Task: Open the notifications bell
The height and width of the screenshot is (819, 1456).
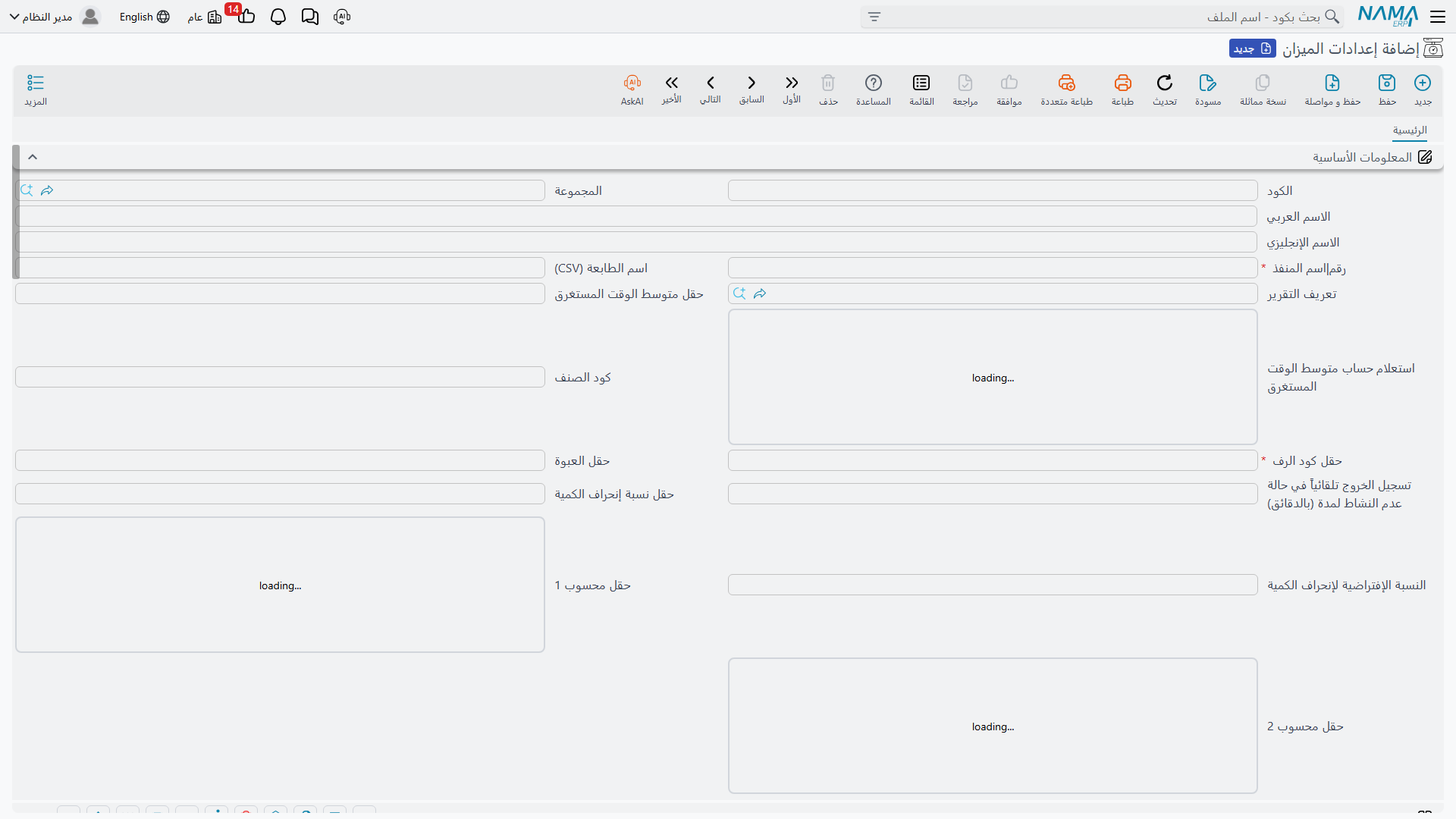Action: (x=278, y=17)
